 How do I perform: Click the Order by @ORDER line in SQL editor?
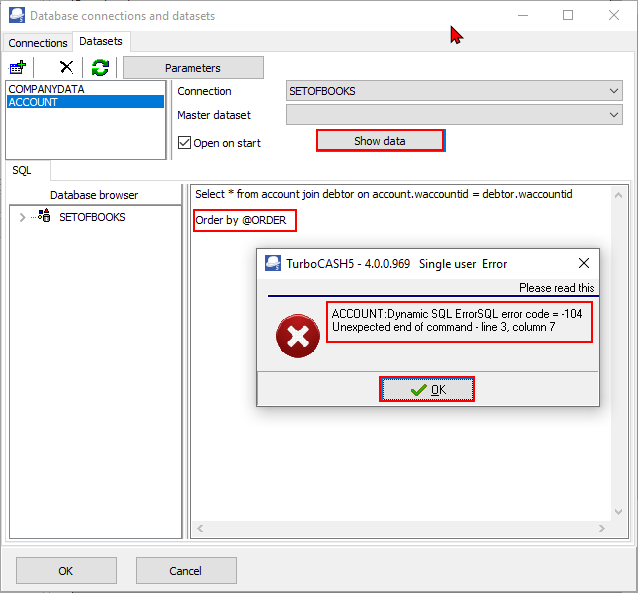click(x=241, y=220)
